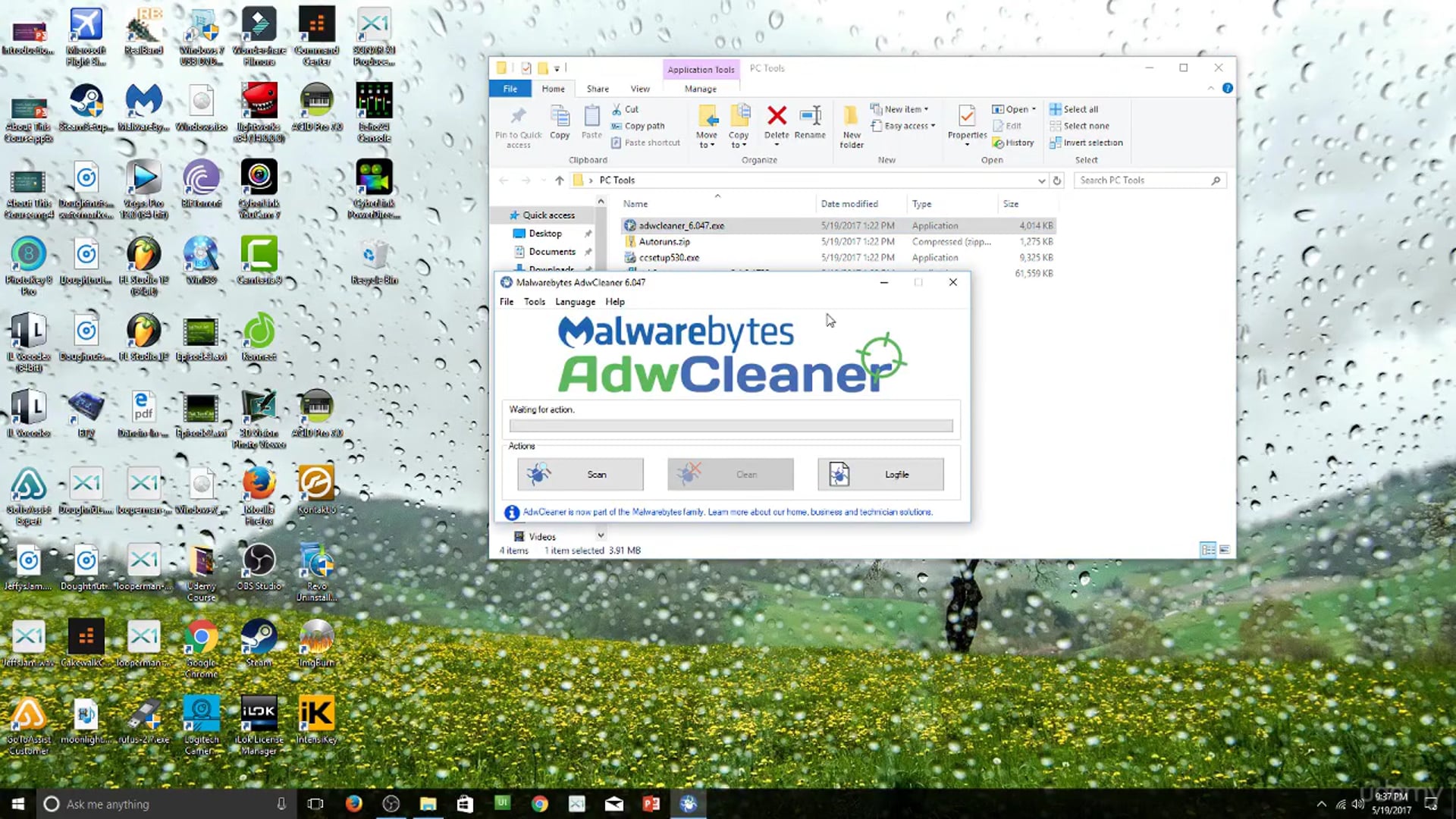This screenshot has height=819, width=1456.
Task: Click the AdwCleaner waiting progress bar
Action: click(x=730, y=425)
